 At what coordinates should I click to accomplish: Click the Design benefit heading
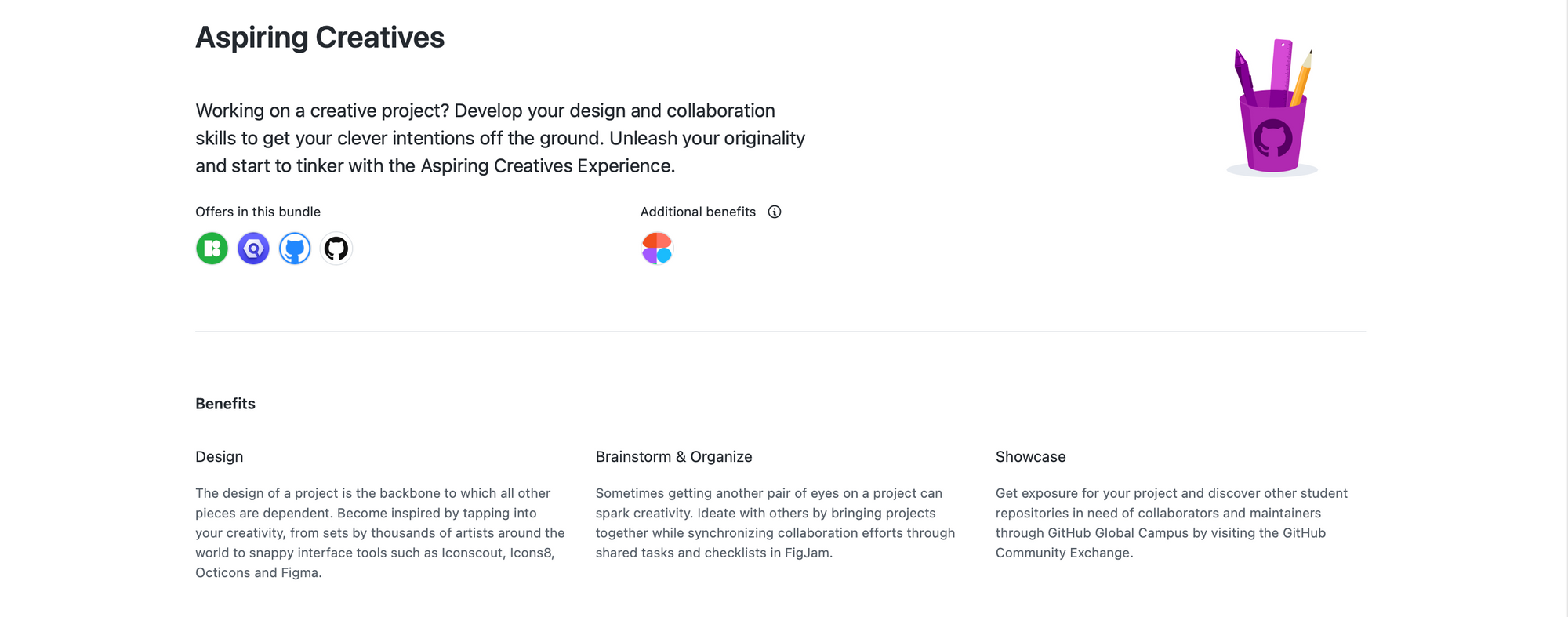click(x=220, y=457)
